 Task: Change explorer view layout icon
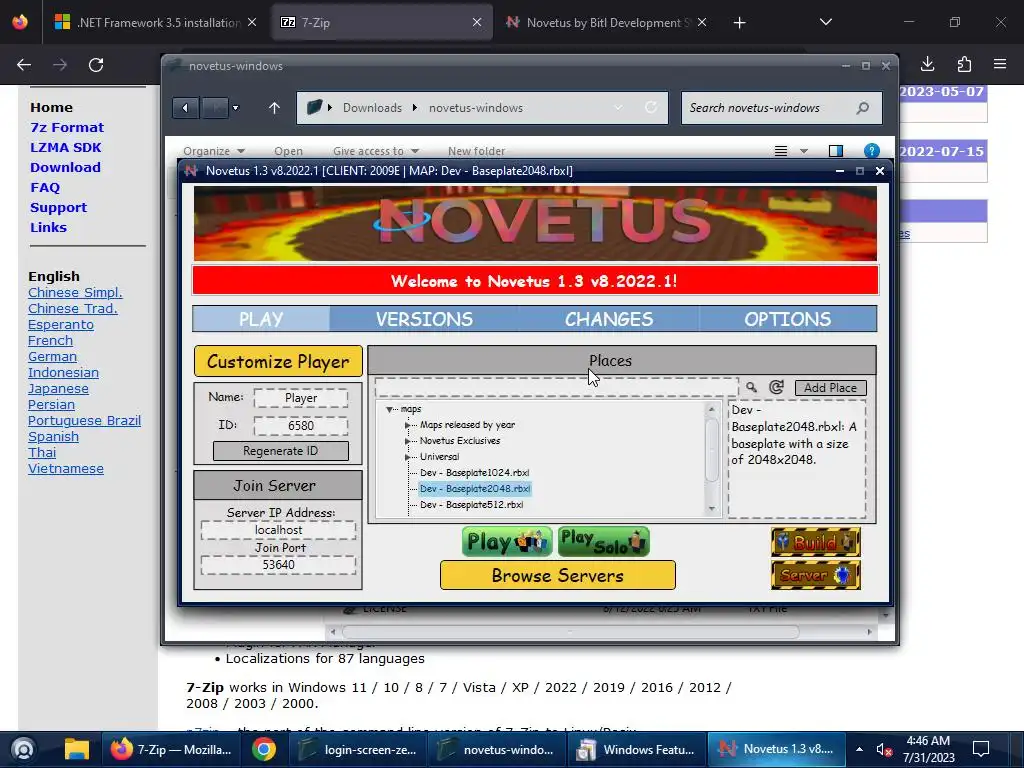coord(781,151)
